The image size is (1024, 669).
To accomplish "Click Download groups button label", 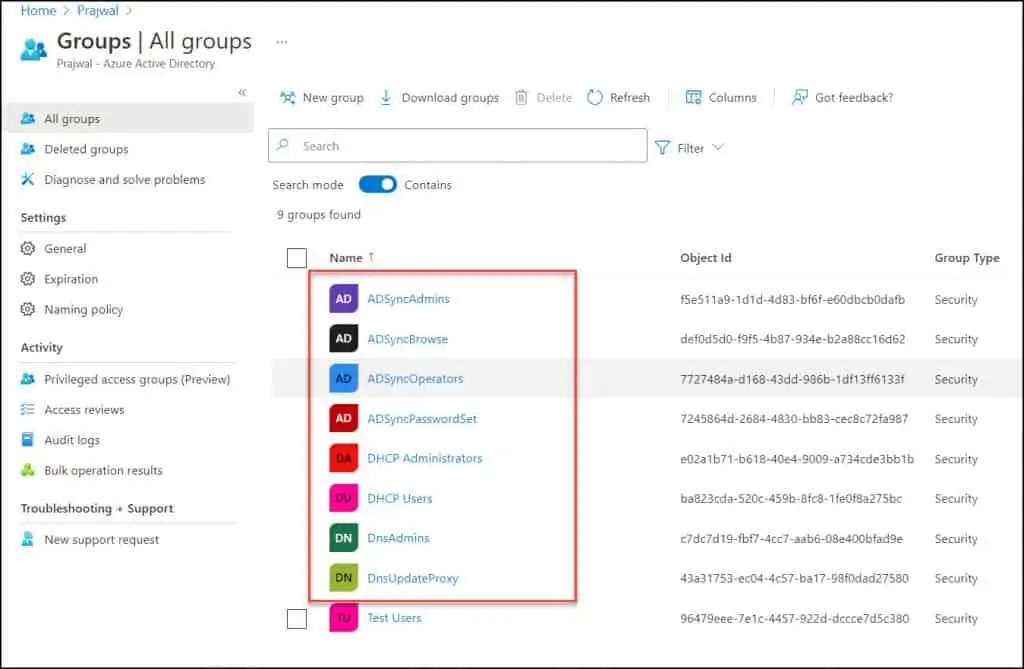I will (450, 97).
